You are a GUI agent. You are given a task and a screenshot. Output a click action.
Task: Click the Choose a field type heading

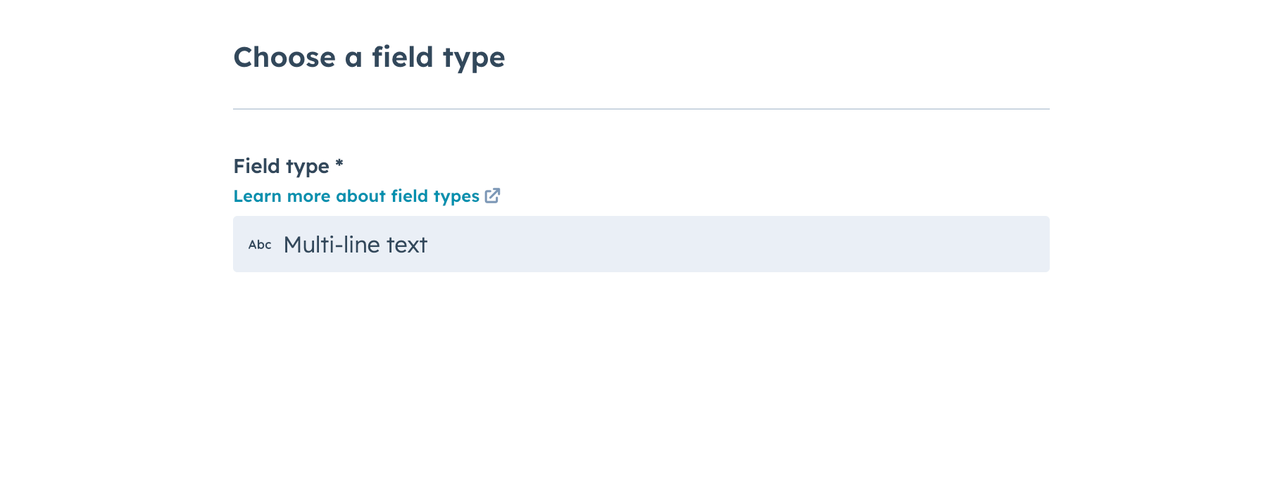pyautogui.click(x=369, y=57)
